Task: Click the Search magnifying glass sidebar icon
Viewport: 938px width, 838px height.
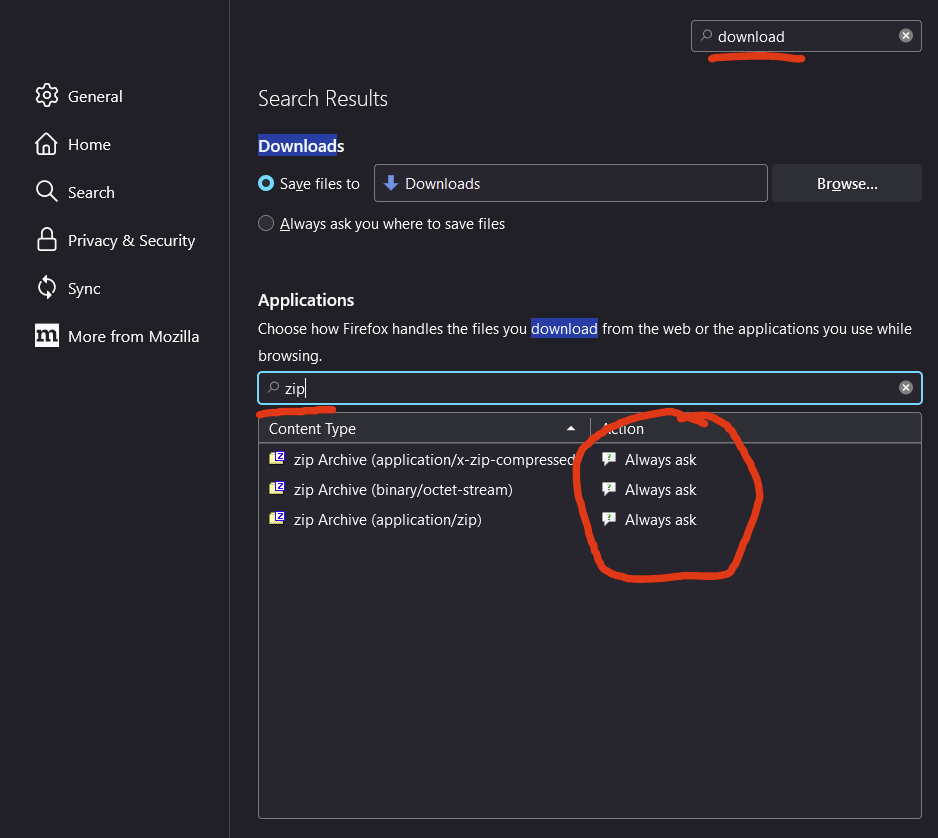Action: [47, 192]
